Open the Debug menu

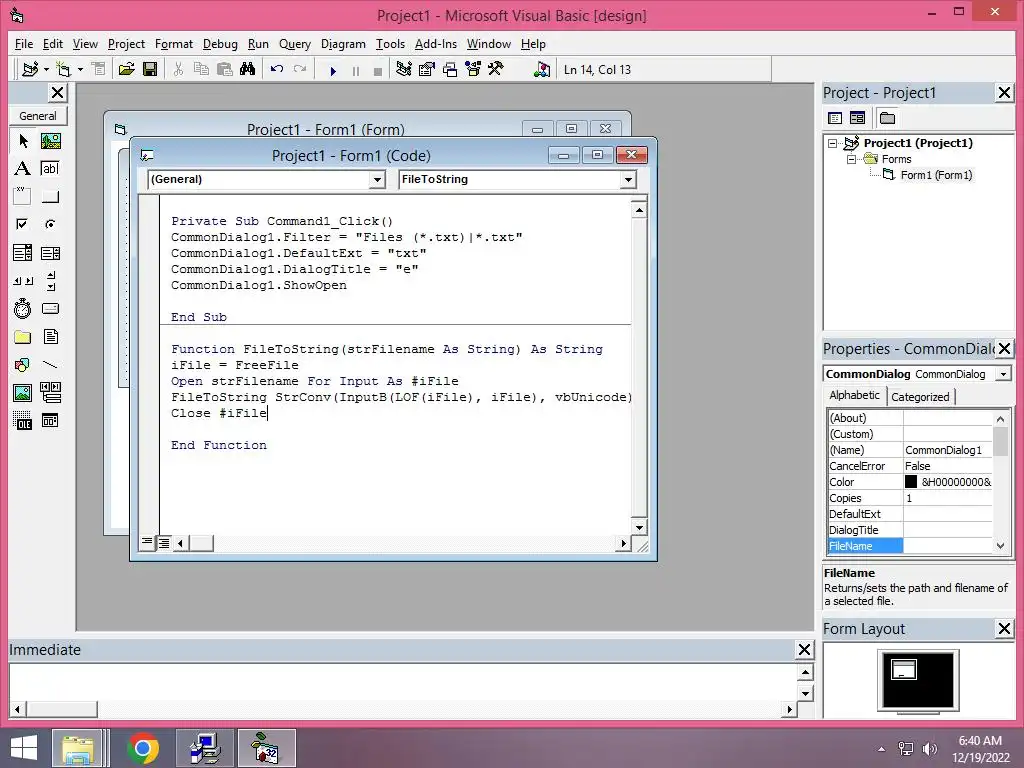pyautogui.click(x=220, y=44)
